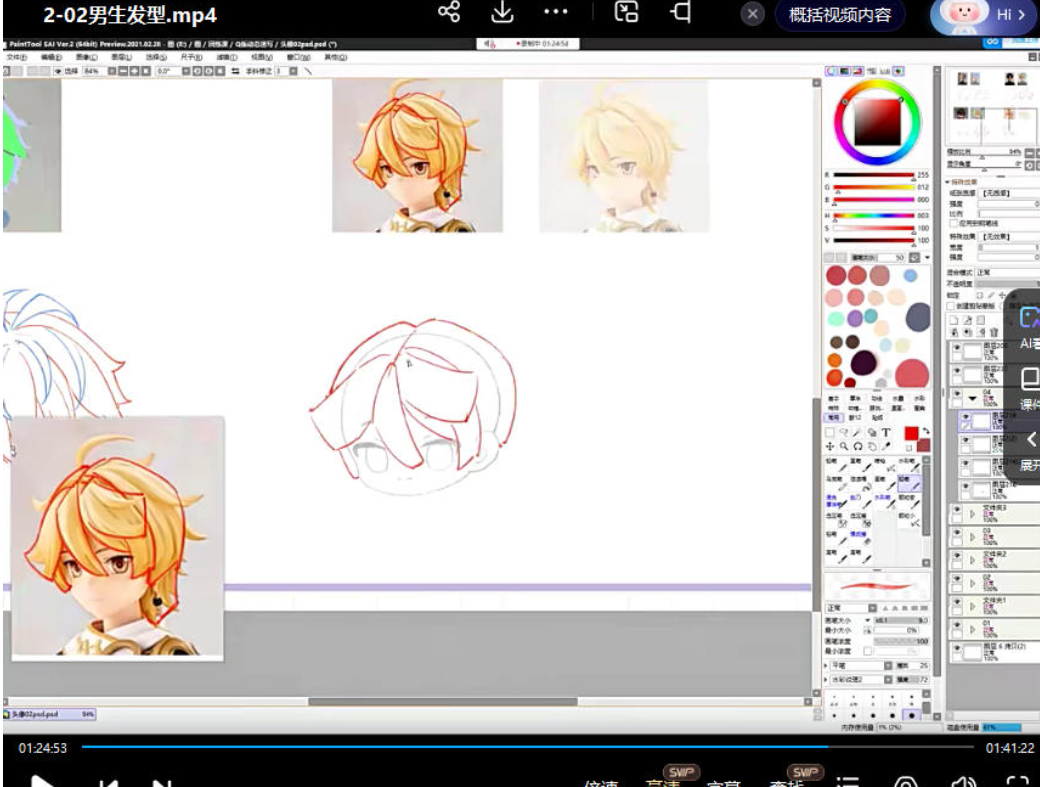Click the highlighted 铅笔 brush preset
This screenshot has height=787, width=1040.
click(x=909, y=482)
